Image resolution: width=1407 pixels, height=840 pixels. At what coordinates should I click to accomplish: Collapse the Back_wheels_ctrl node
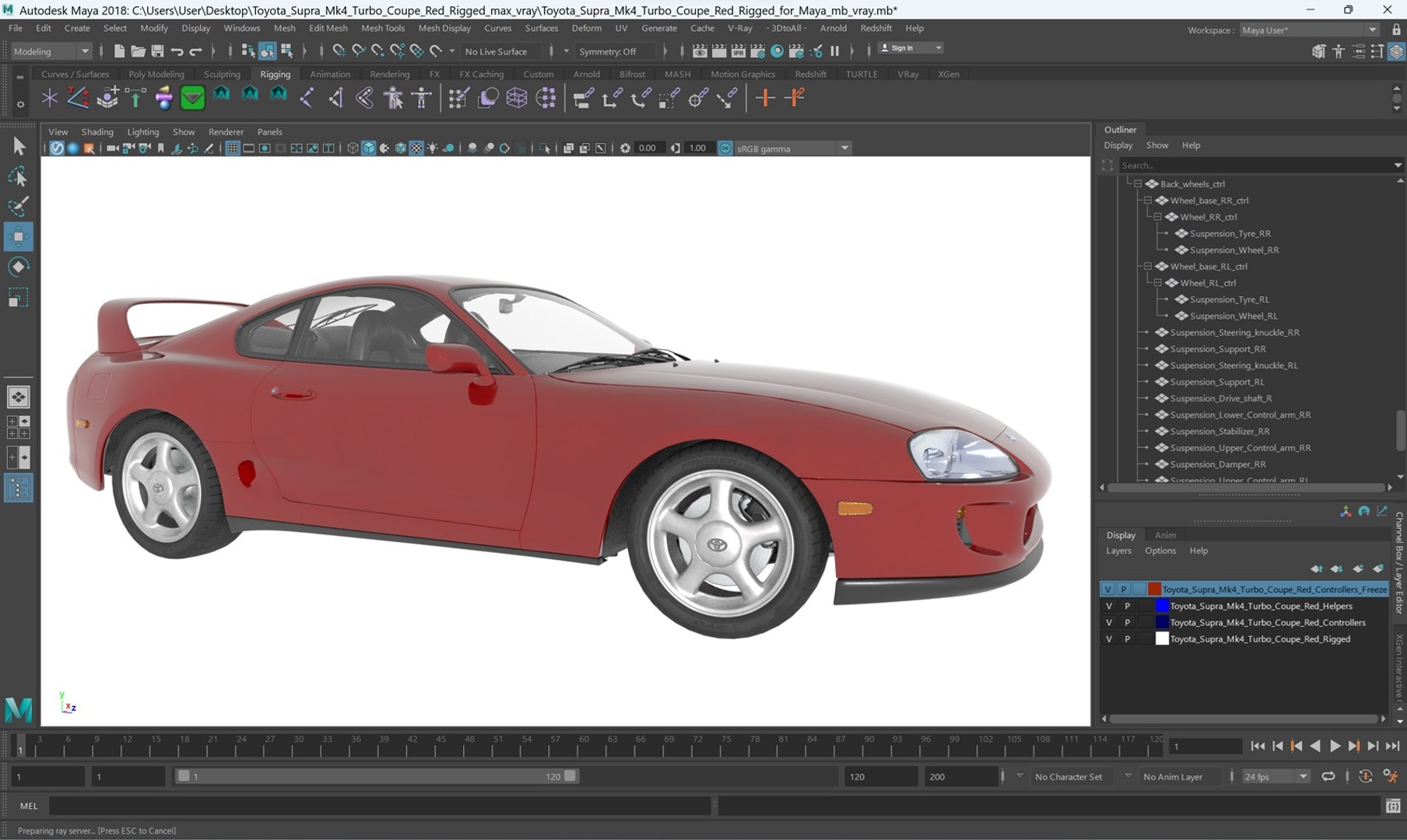pyautogui.click(x=1138, y=184)
